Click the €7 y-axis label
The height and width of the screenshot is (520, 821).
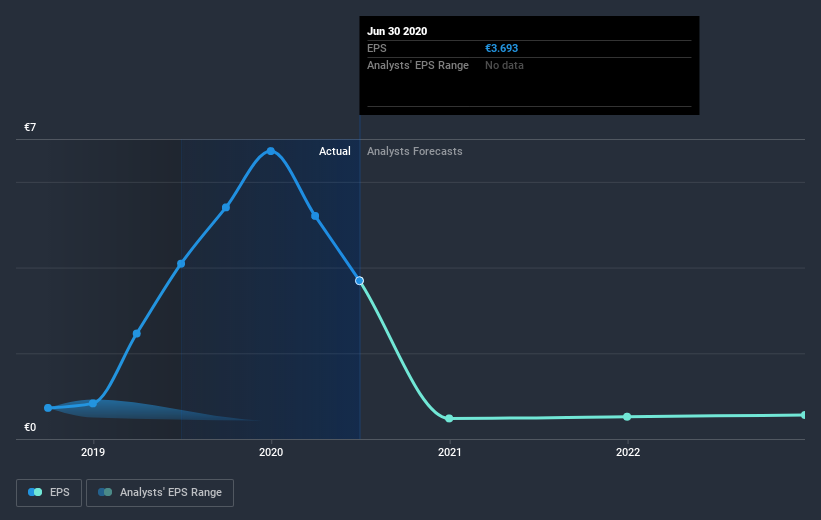30,127
